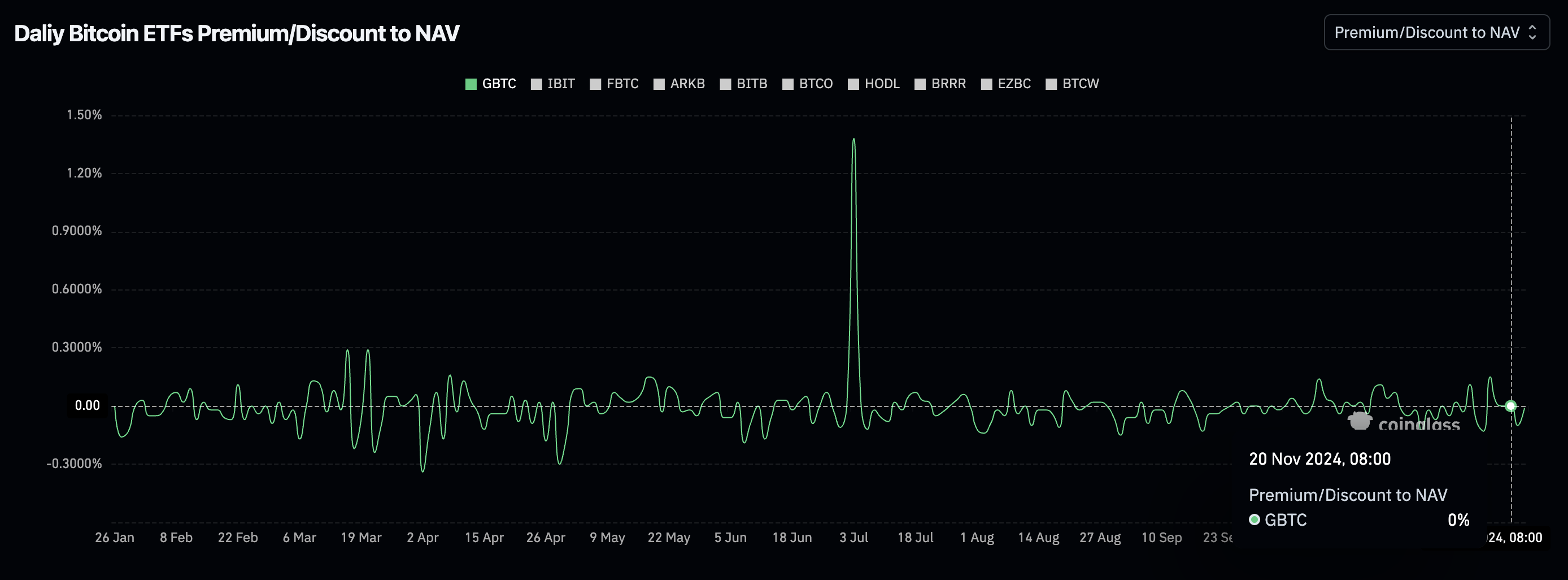Click the peak of the July spike
1568x580 pixels.
pyautogui.click(x=853, y=140)
